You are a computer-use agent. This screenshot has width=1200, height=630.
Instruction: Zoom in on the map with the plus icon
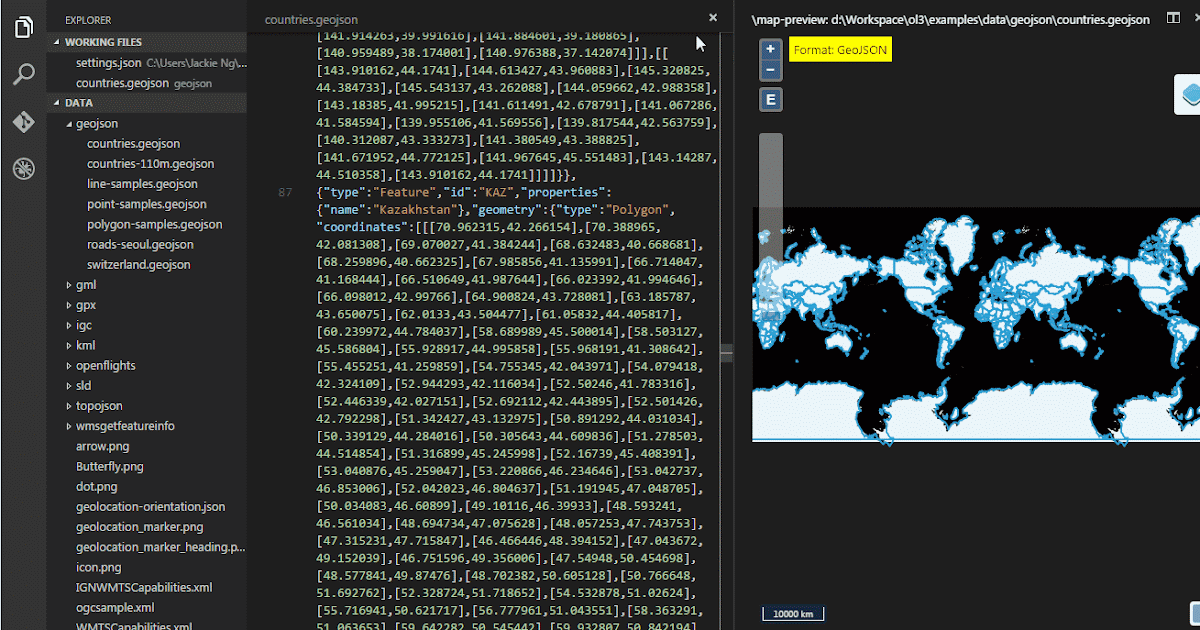coord(769,47)
